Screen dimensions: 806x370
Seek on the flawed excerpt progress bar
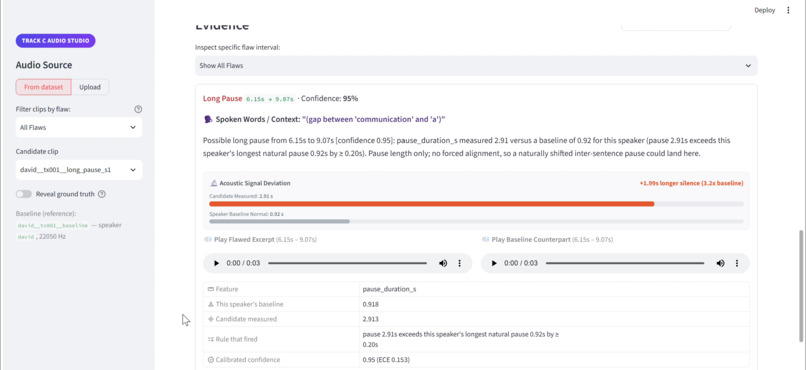coord(347,263)
